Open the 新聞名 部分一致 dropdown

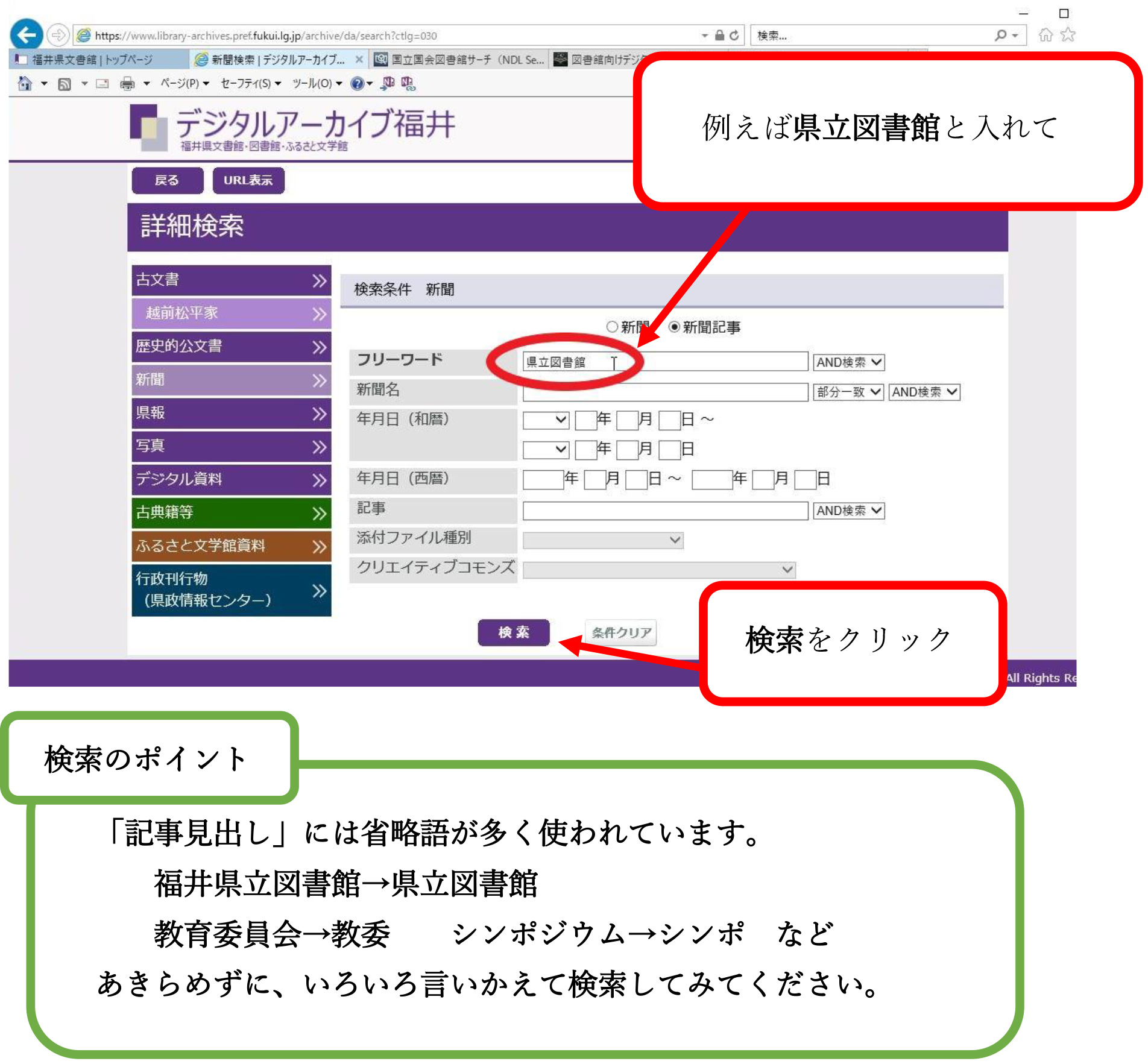[x=848, y=392]
